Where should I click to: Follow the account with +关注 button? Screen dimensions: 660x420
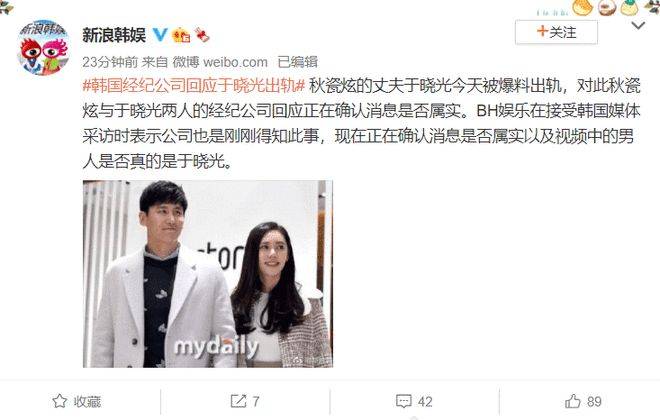coord(556,32)
